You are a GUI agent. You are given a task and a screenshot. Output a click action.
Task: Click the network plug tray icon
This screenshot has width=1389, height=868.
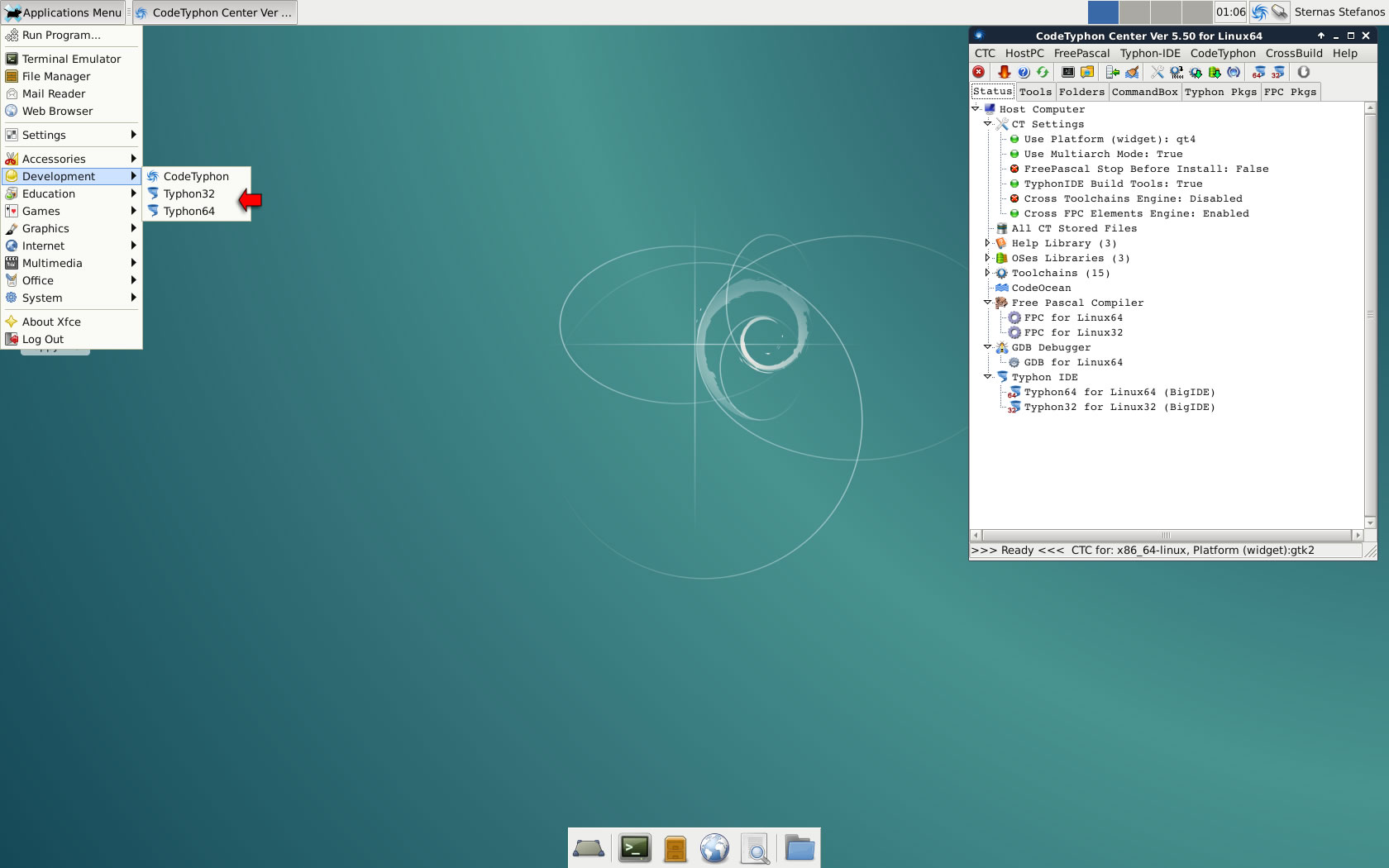click(1280, 12)
